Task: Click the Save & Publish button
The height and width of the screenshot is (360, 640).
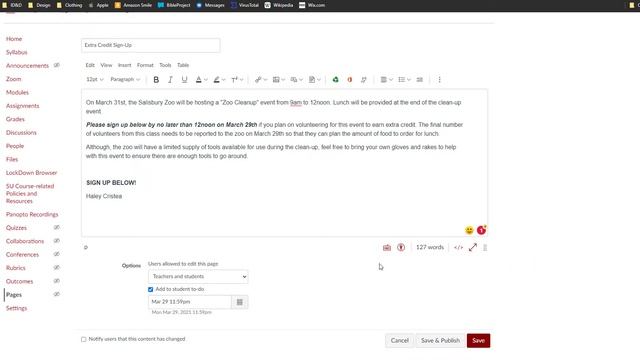Action: [x=440, y=340]
